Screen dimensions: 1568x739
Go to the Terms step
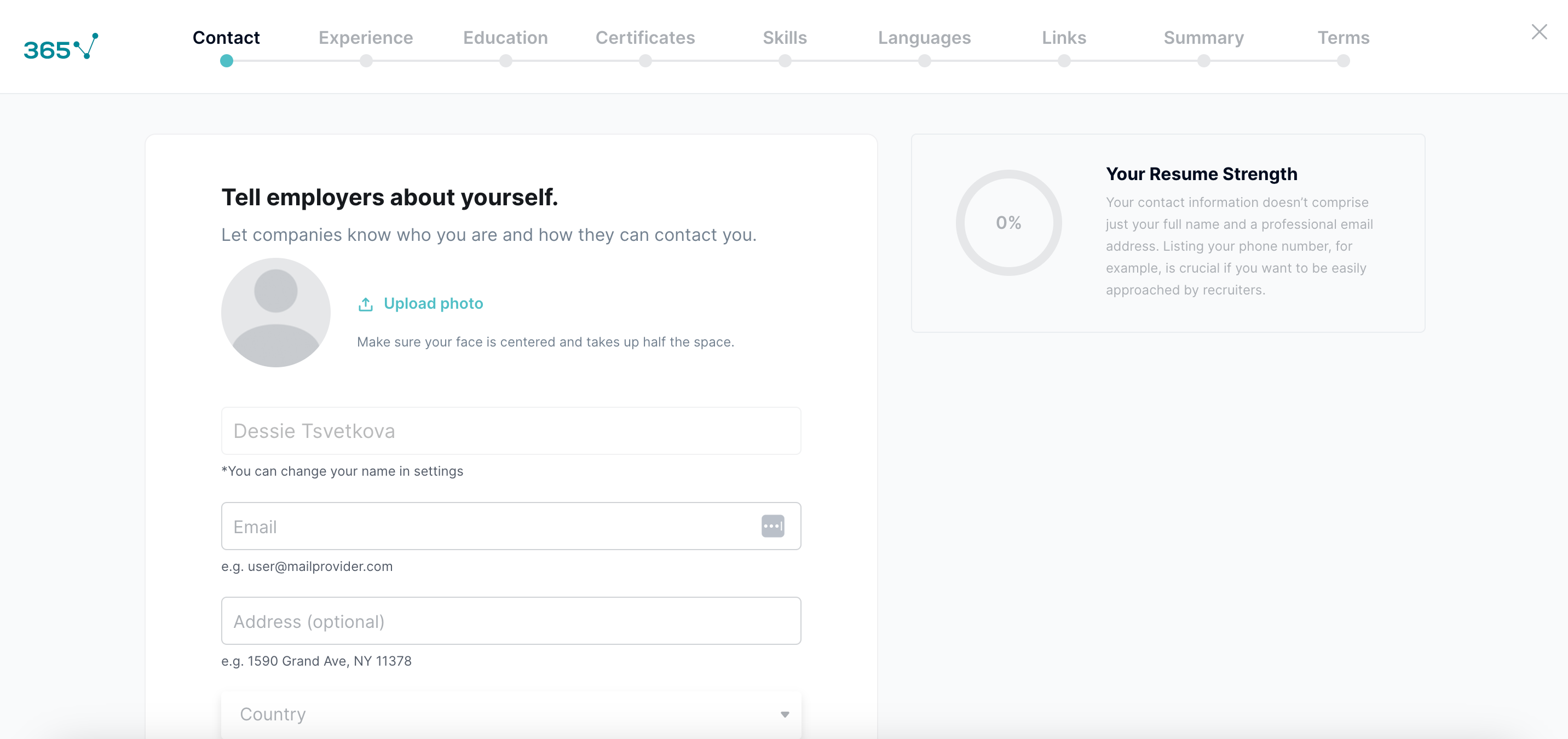pos(1343,38)
